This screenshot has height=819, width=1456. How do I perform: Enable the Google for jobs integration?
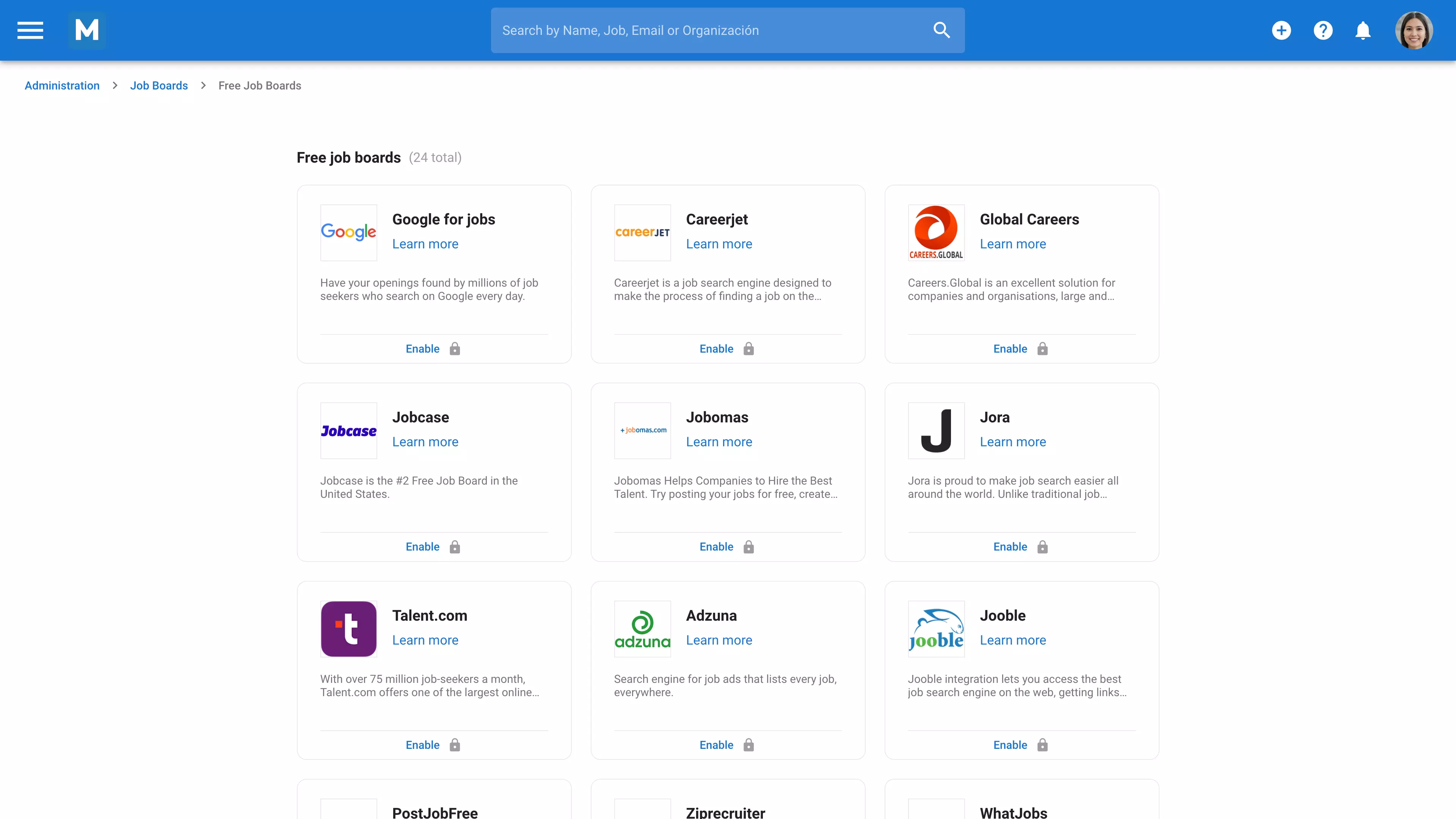point(422,349)
